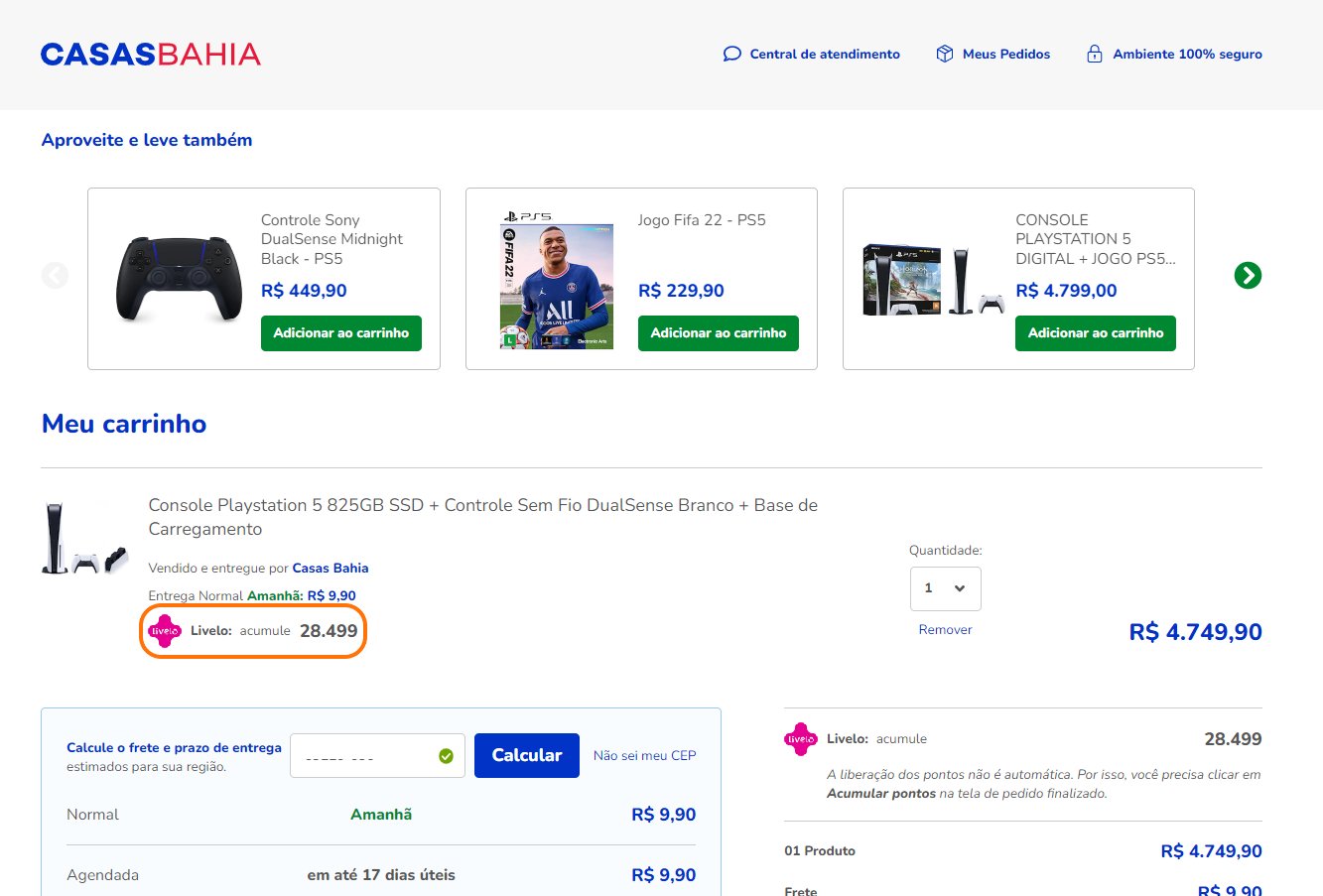Click the cart item price R$ 4.749,90
Screen dimensions: 1323x896
[x=1196, y=632]
